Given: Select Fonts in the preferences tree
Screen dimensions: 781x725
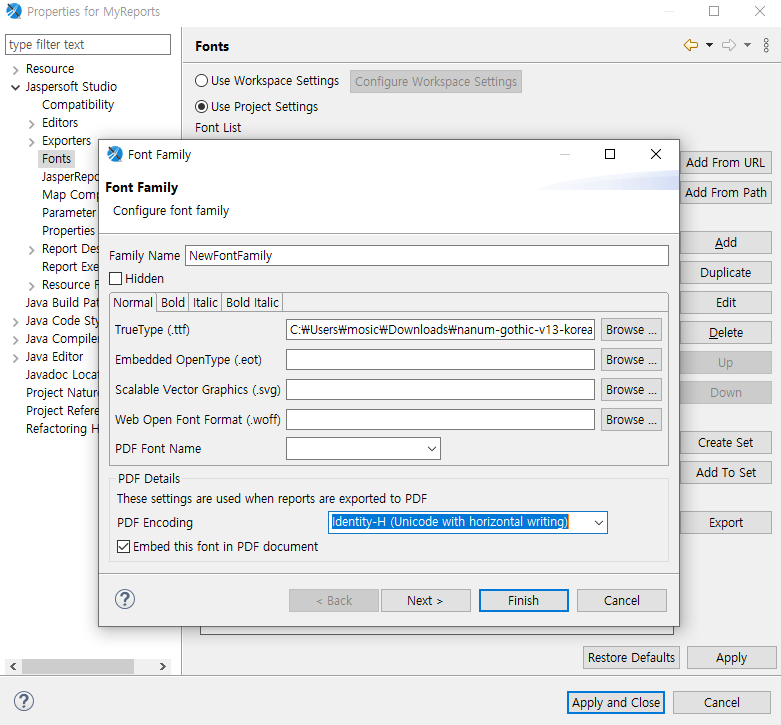Looking at the screenshot, I should click(x=56, y=158).
